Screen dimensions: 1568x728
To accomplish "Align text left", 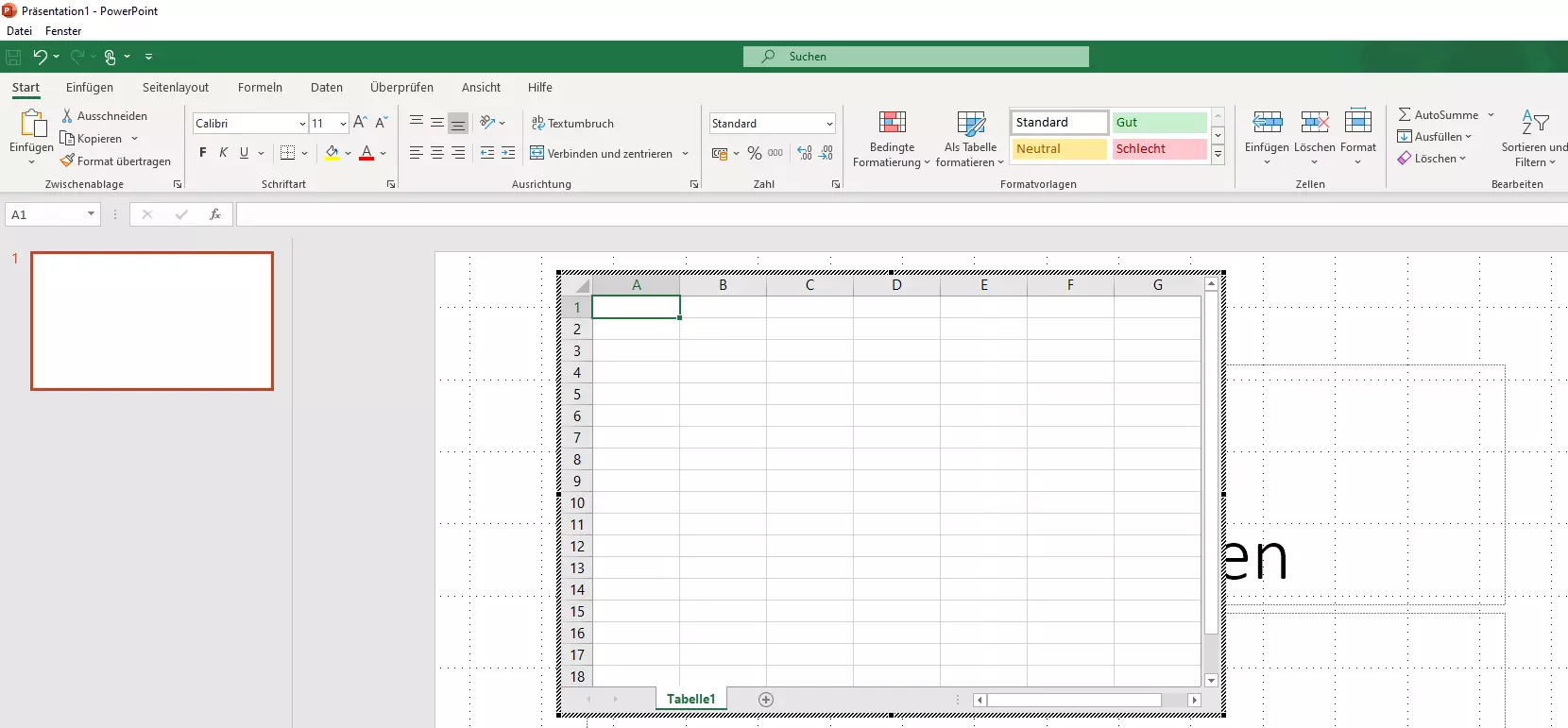I will [417, 153].
